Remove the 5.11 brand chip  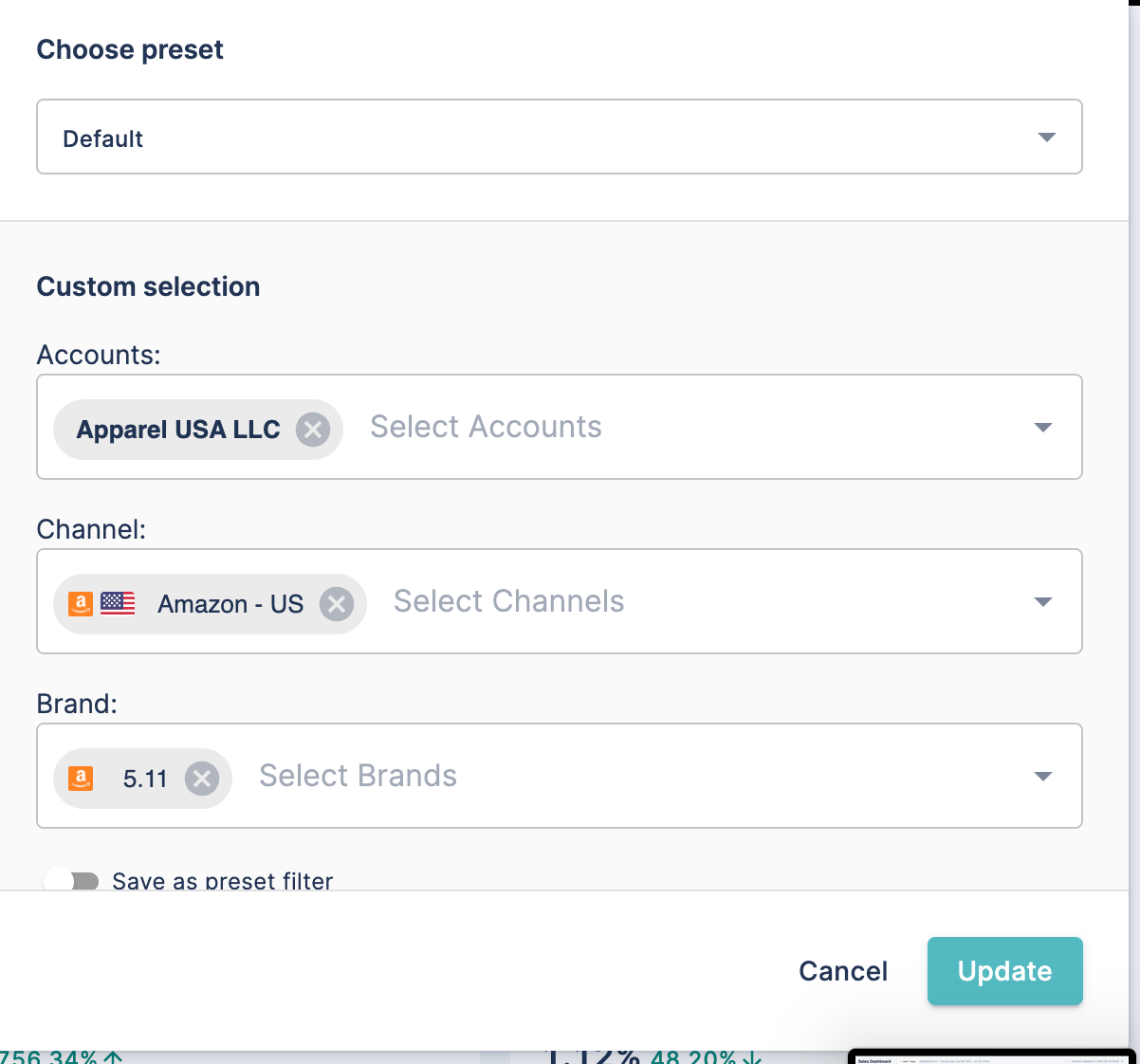coord(201,779)
